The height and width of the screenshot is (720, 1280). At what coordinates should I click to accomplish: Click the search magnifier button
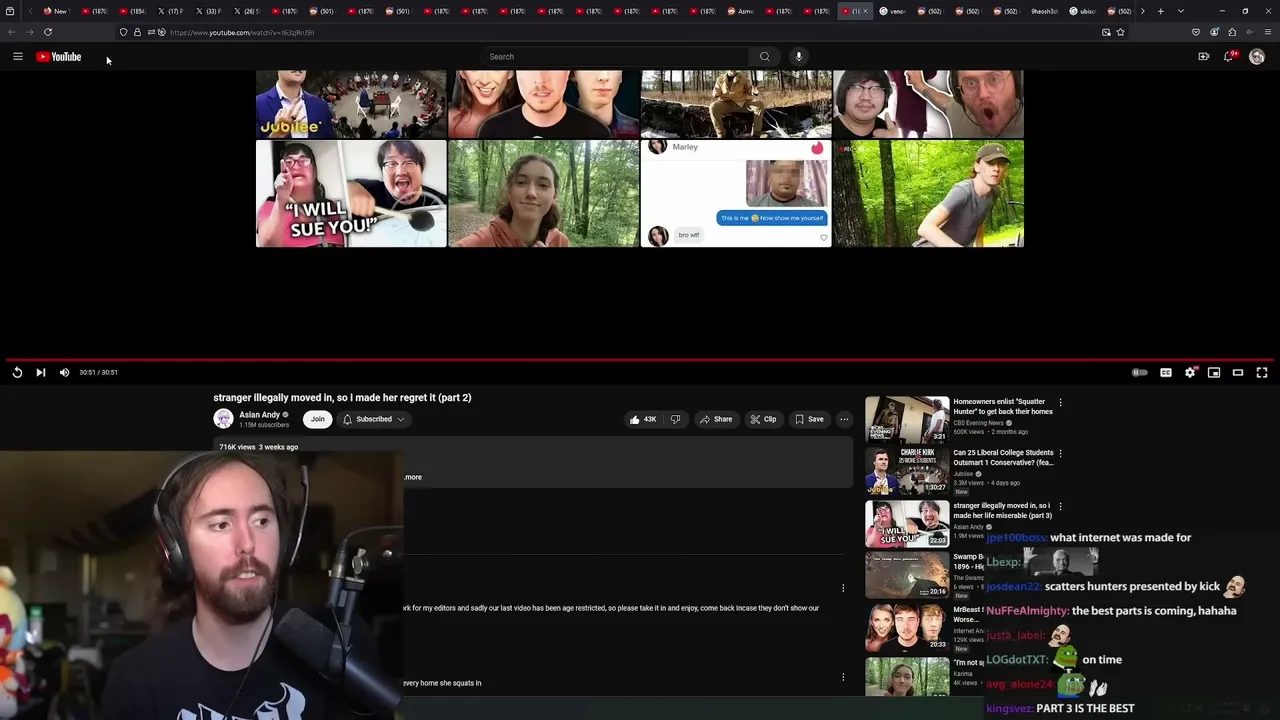tap(765, 57)
